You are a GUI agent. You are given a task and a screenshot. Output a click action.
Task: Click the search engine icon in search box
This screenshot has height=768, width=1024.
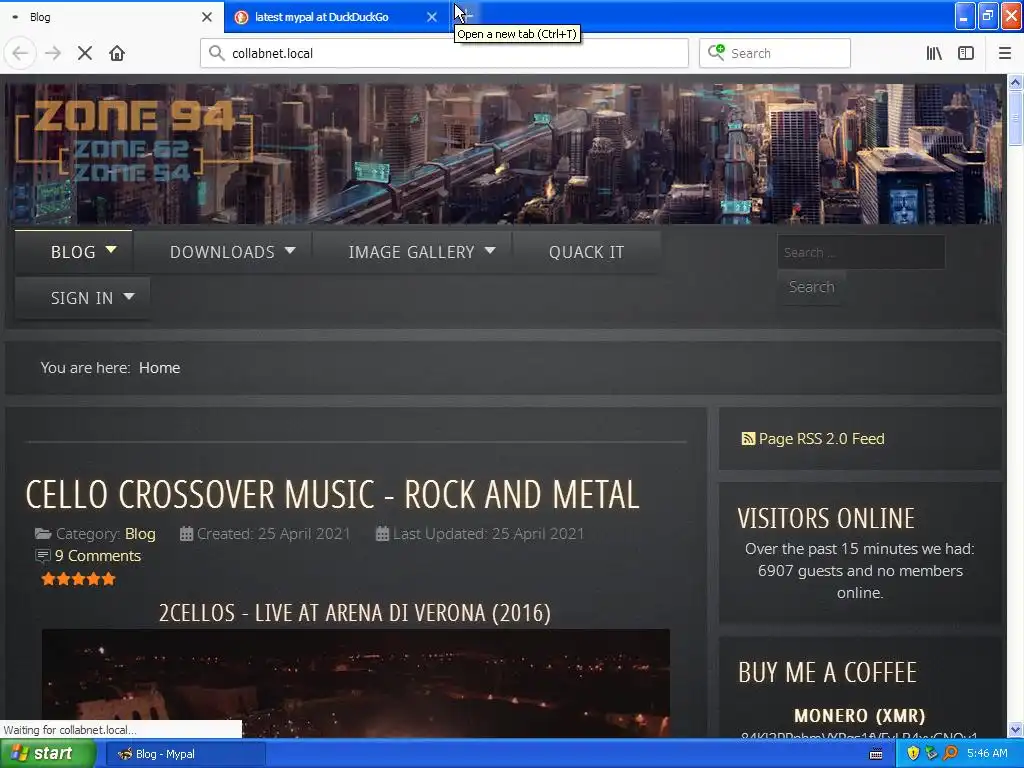(716, 52)
